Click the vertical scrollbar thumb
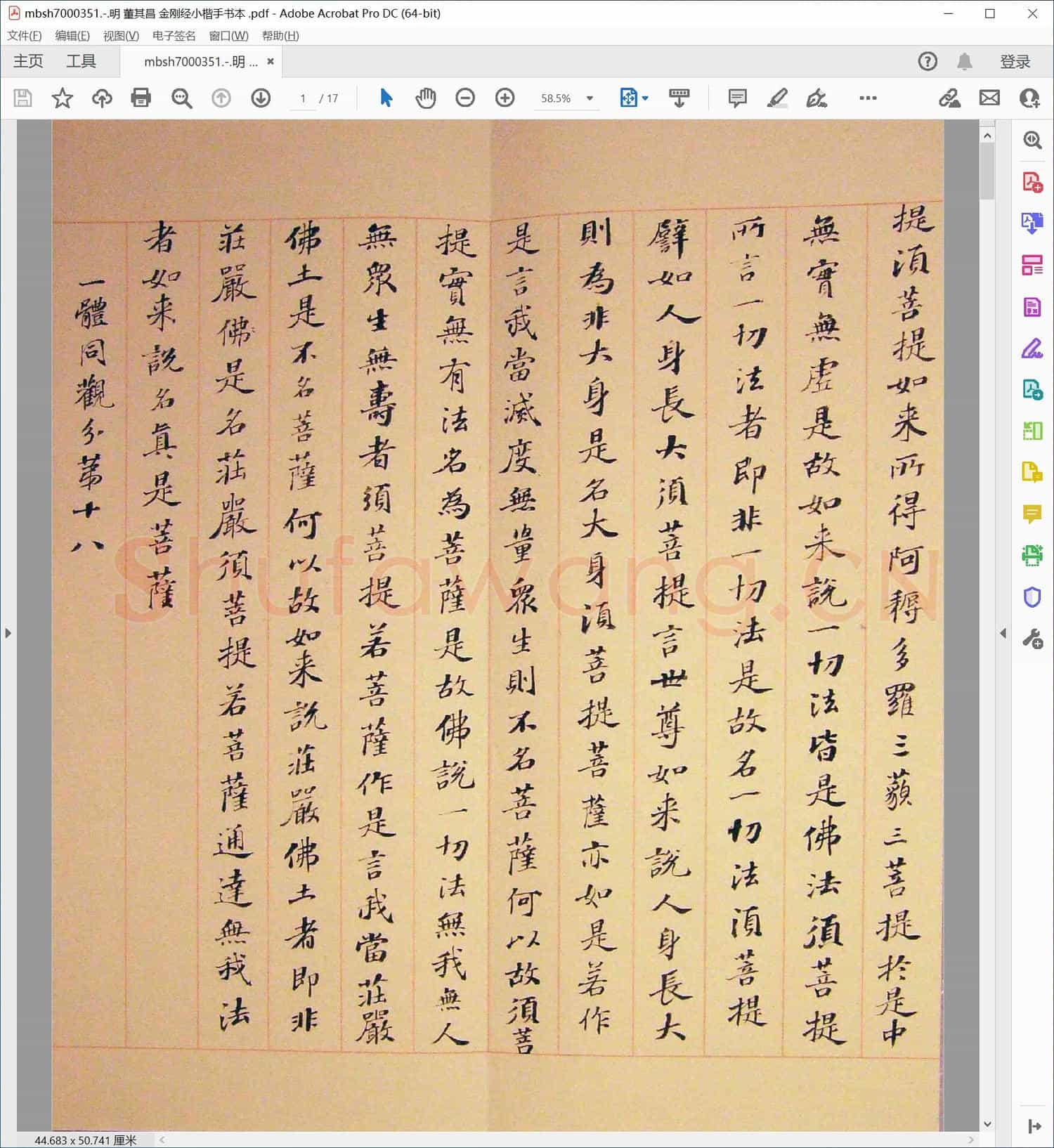Viewport: 1054px width, 1148px height. click(x=987, y=171)
